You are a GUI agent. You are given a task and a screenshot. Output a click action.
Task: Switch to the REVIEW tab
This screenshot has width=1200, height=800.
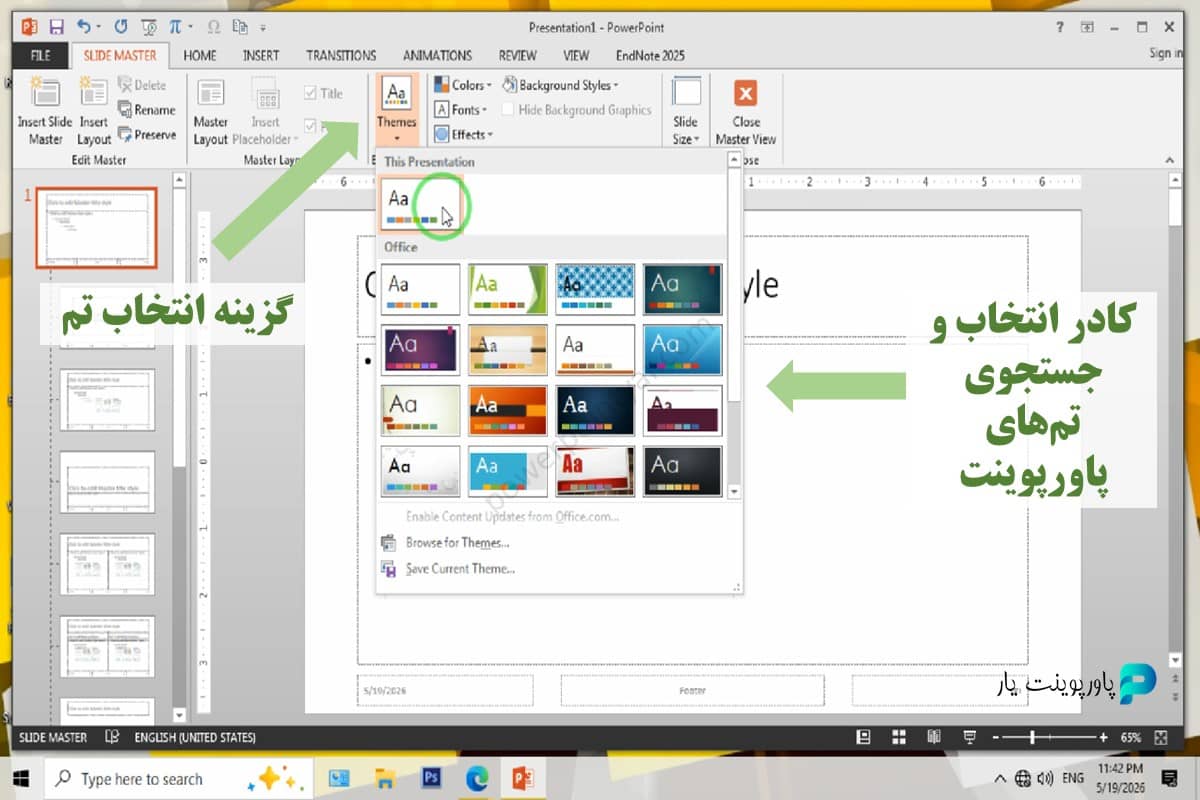(518, 55)
